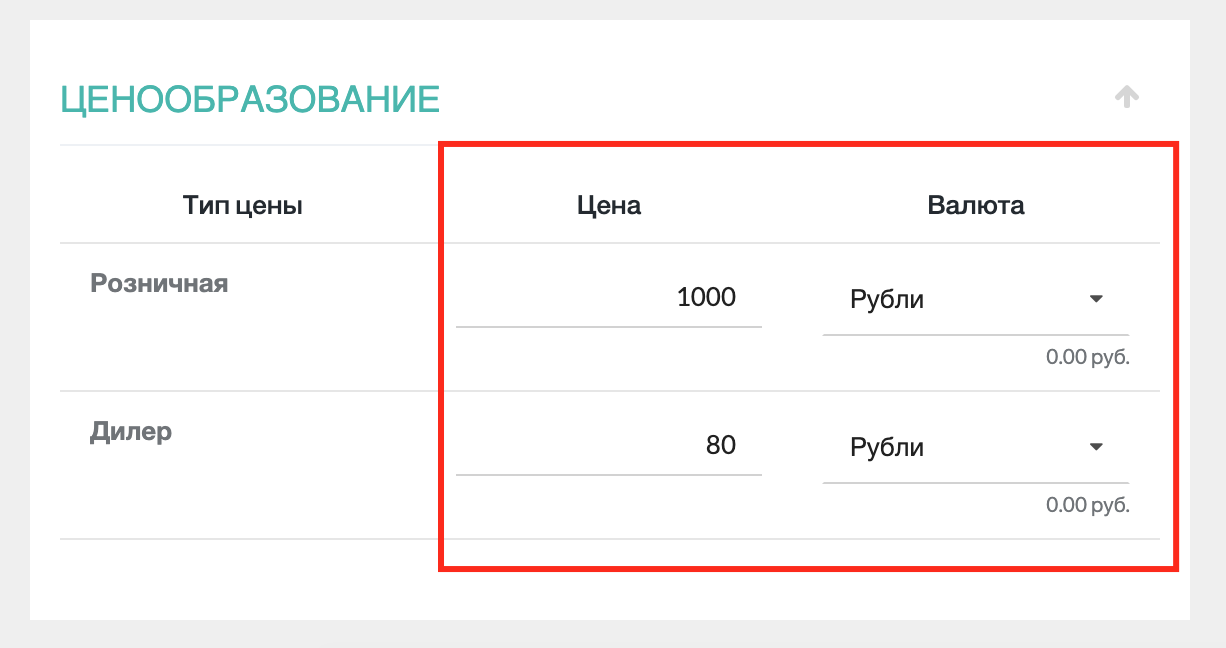Click the 80 value in dealer row
The width and height of the screenshot is (1226, 648).
click(x=721, y=445)
